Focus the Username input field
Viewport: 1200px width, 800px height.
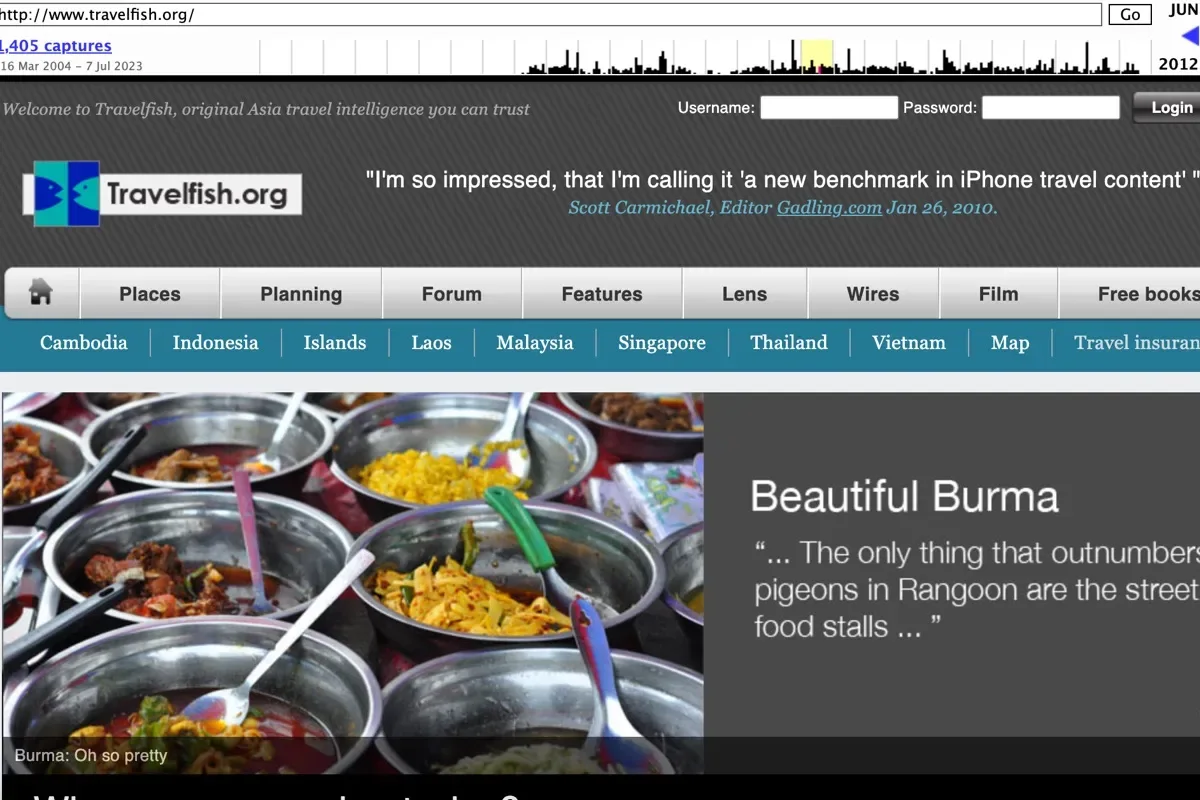pos(829,108)
